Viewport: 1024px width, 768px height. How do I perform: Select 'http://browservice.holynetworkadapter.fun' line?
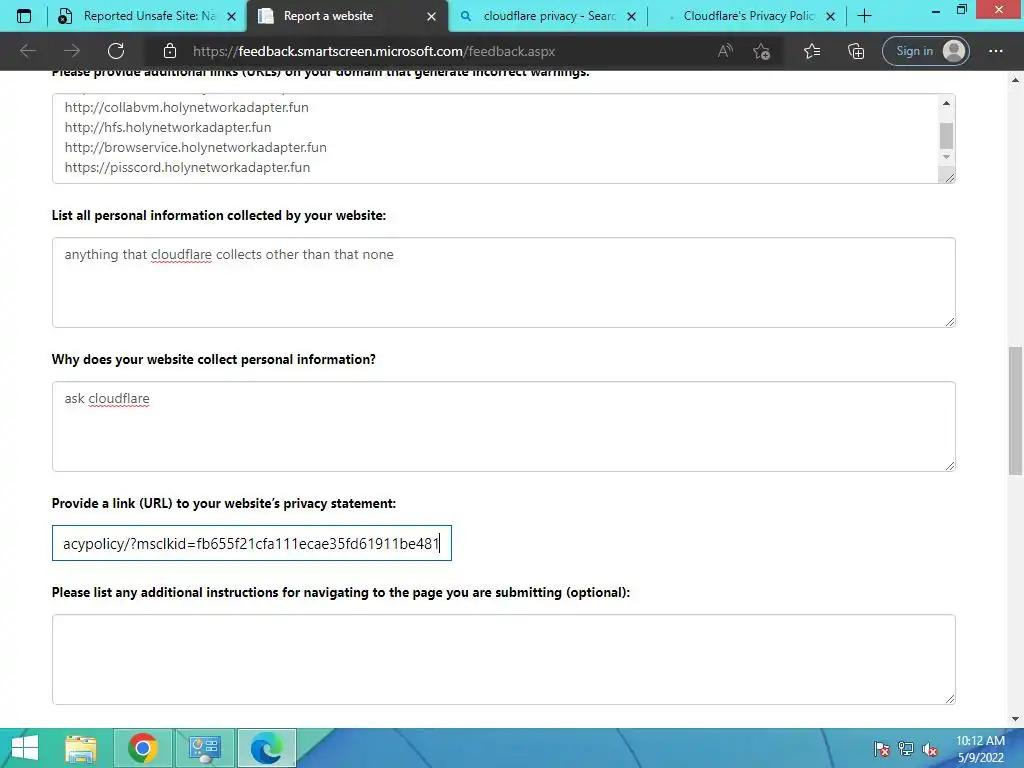195,148
